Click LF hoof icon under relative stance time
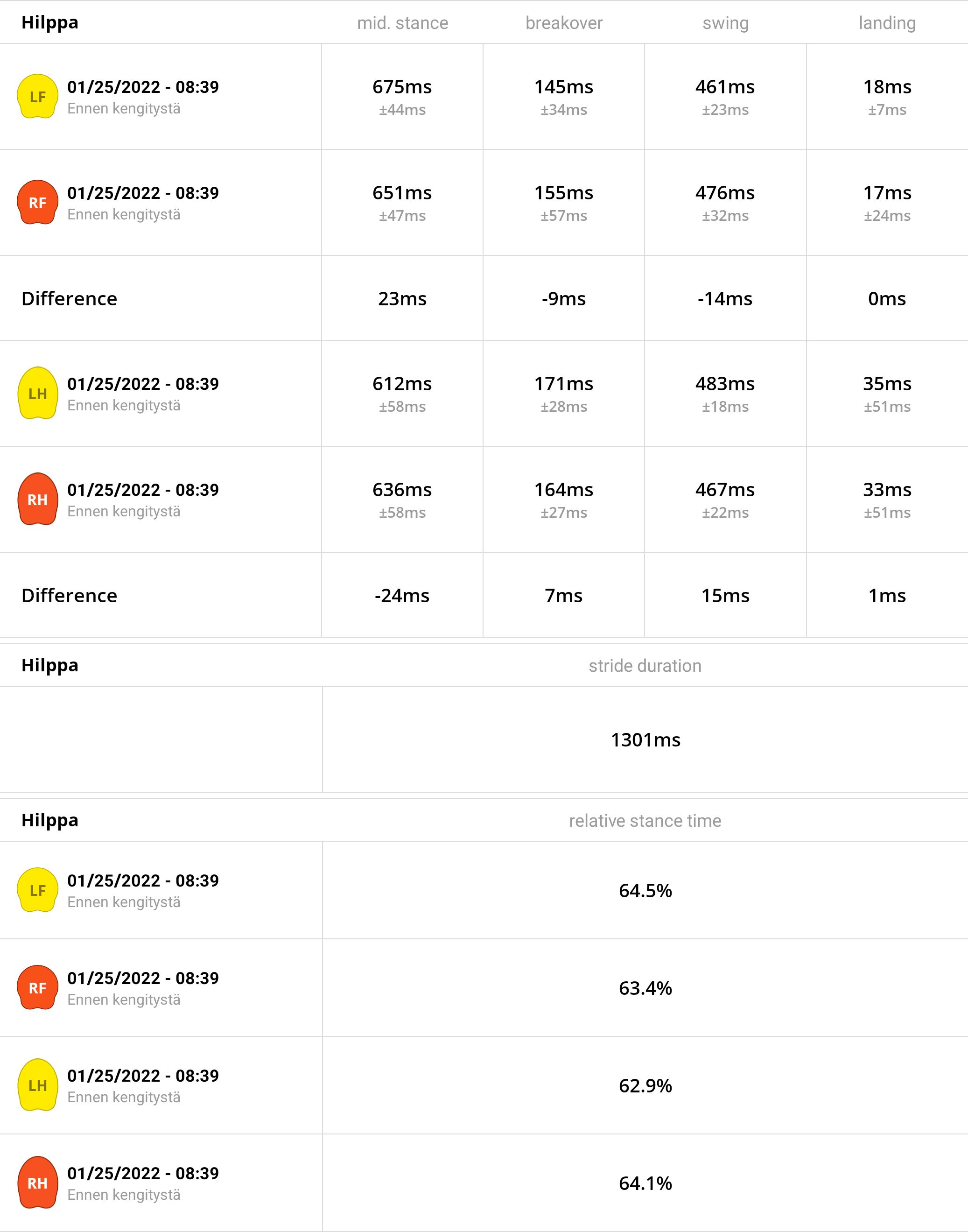 (x=37, y=890)
